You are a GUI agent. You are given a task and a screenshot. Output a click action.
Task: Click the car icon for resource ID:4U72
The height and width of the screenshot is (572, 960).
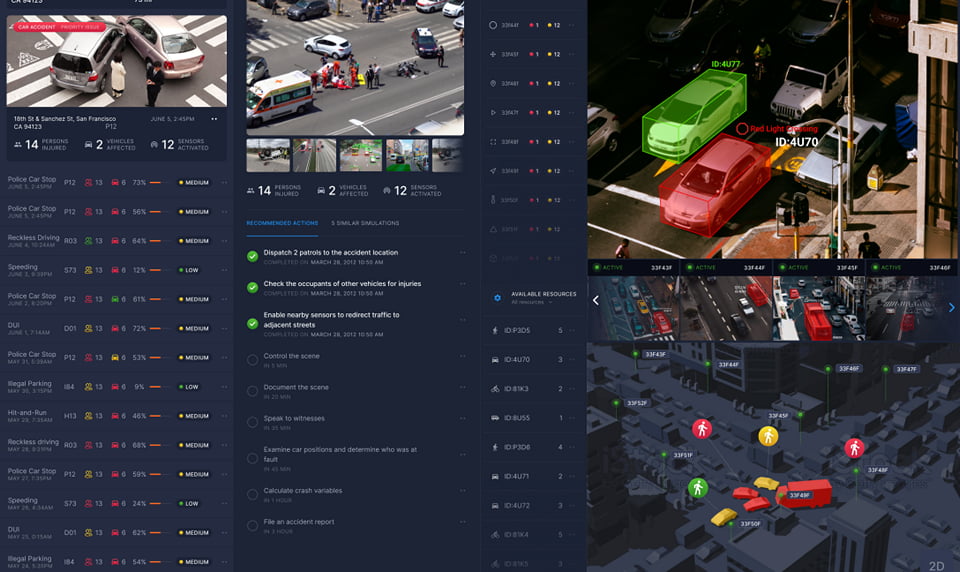(495, 506)
